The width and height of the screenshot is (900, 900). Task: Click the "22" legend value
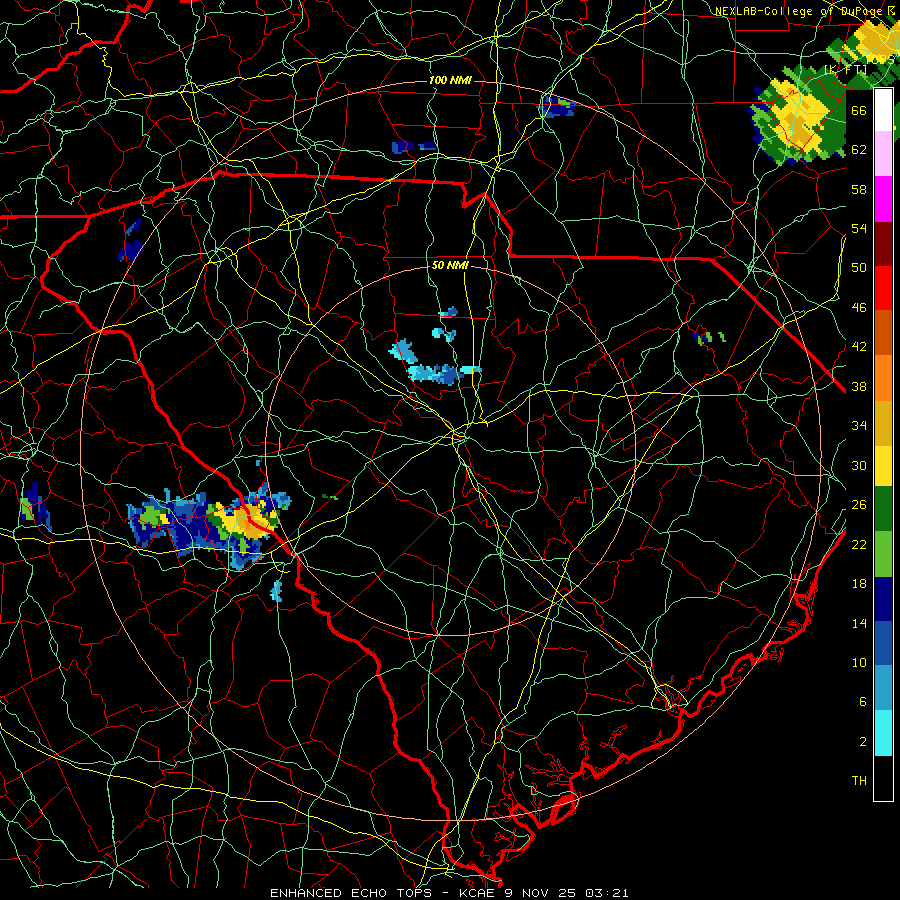pyautogui.click(x=859, y=545)
